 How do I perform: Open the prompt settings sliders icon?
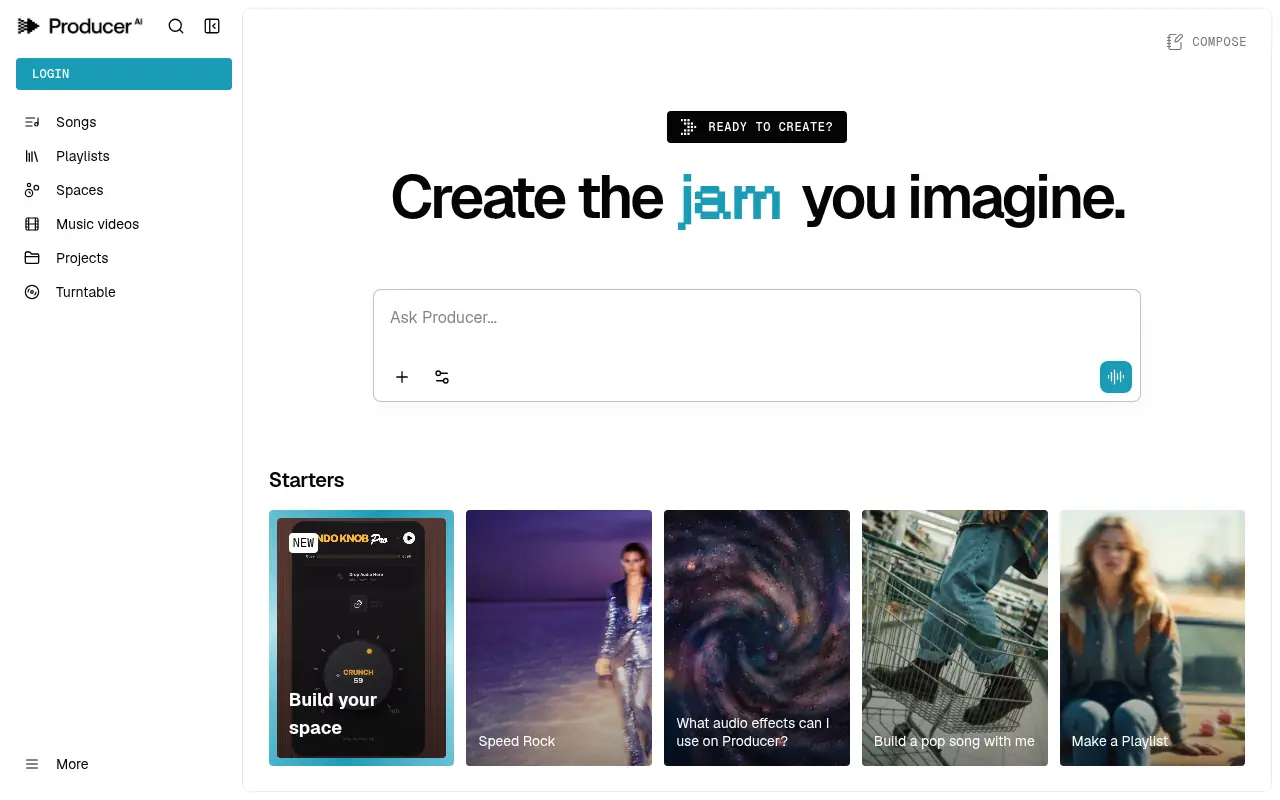(442, 377)
